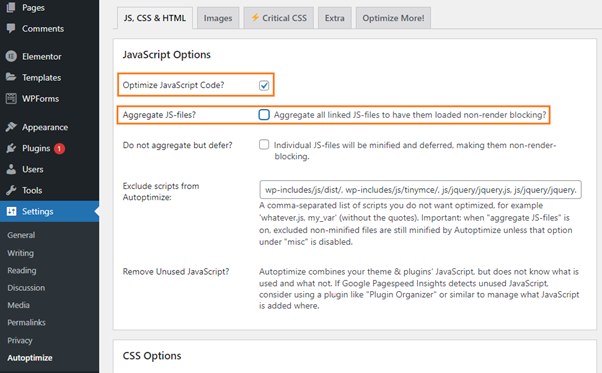Click the Optimize JavaScript Code? label

pos(173,85)
